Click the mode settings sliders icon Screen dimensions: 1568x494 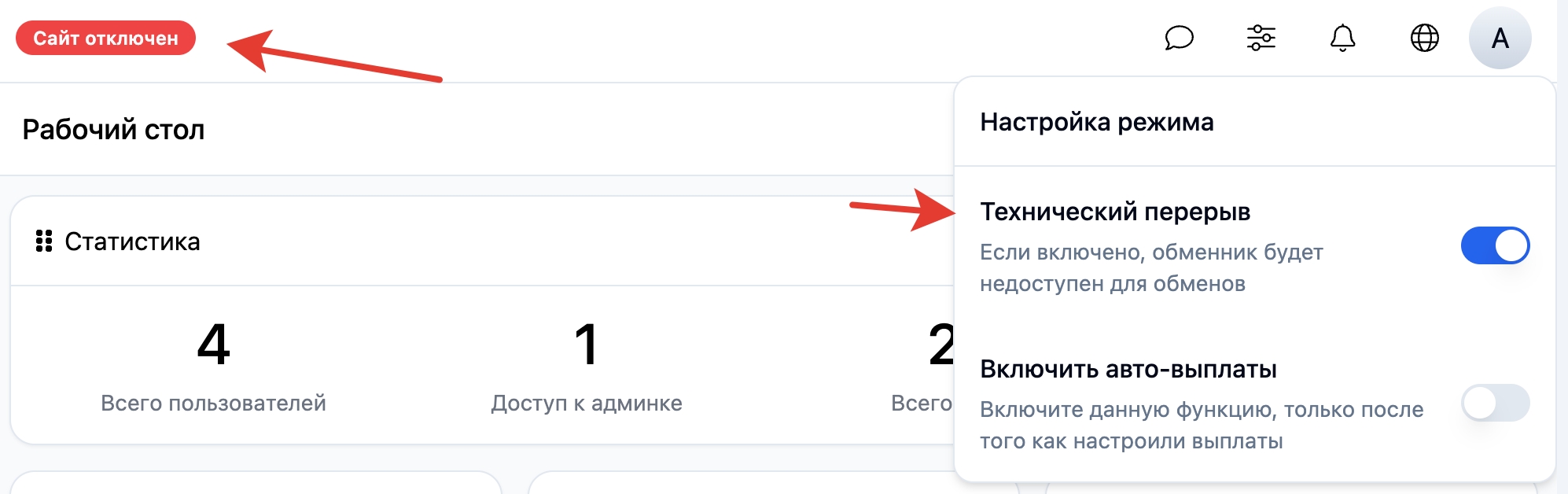(x=1261, y=38)
